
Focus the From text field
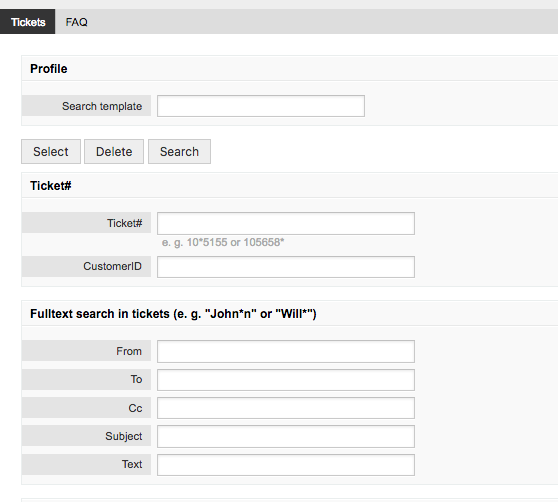click(286, 352)
